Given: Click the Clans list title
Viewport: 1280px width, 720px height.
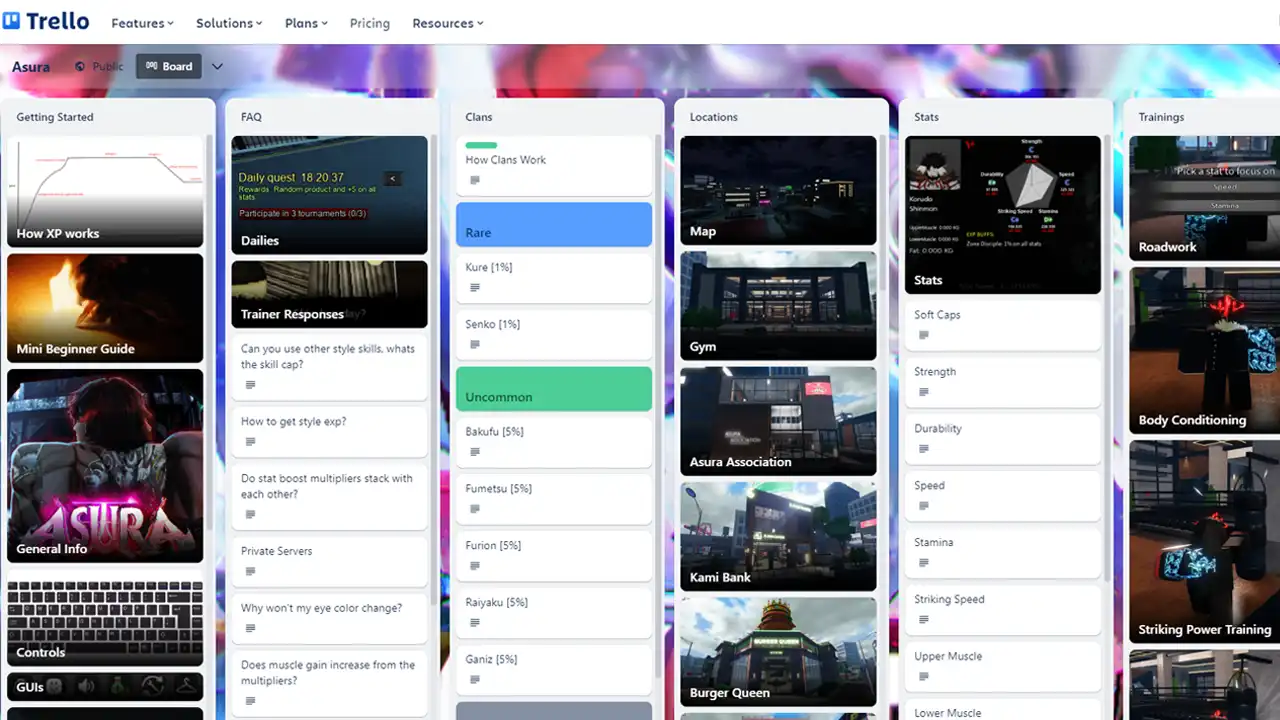Looking at the screenshot, I should (x=479, y=117).
